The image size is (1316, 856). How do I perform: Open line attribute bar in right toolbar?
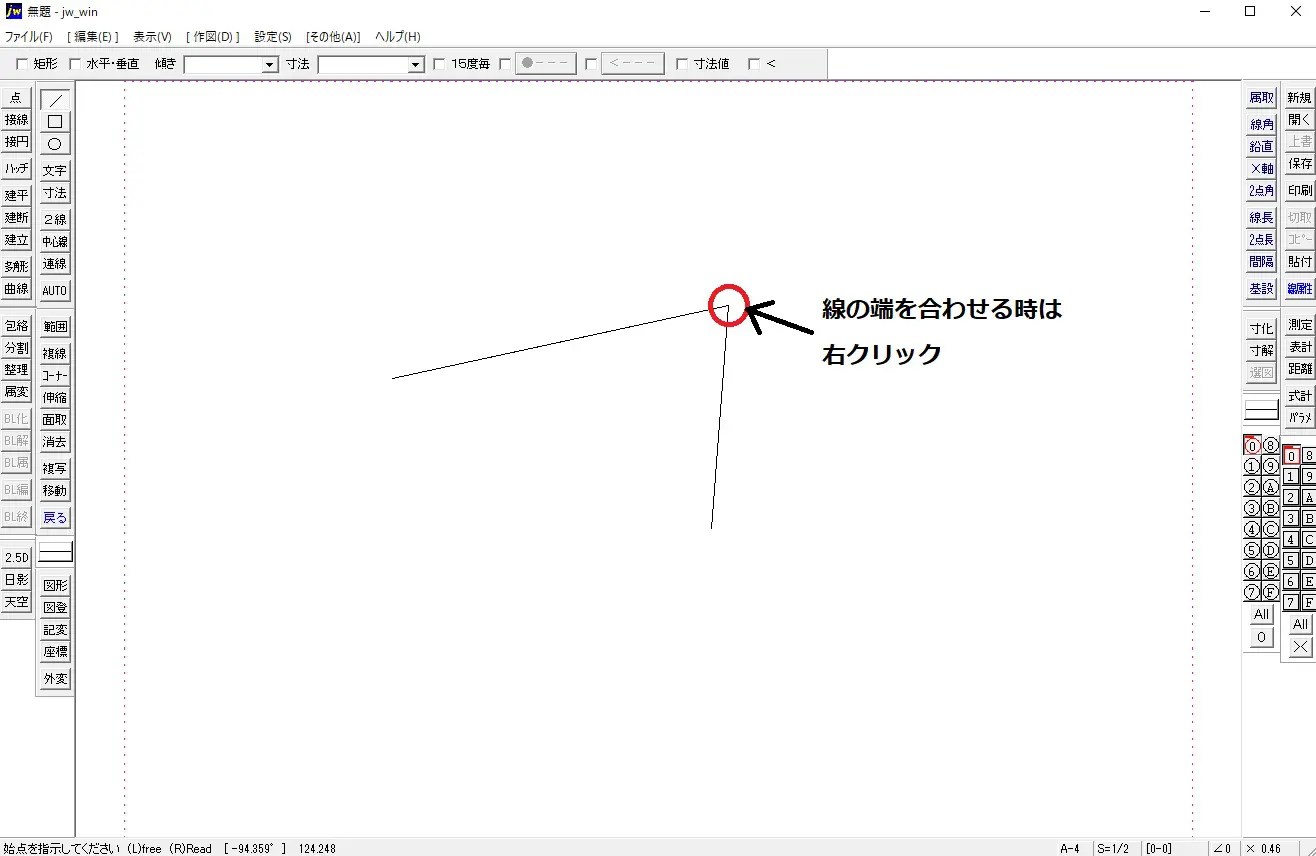[1262, 409]
